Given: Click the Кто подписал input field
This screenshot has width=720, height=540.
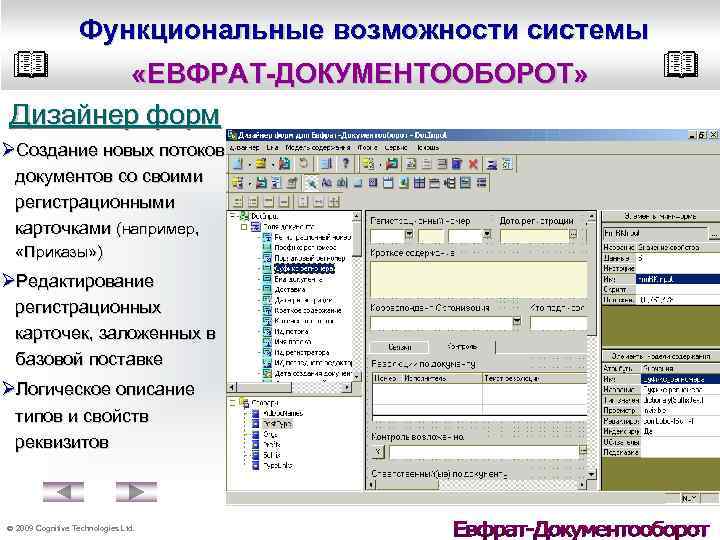Looking at the screenshot, I should pos(558,323).
